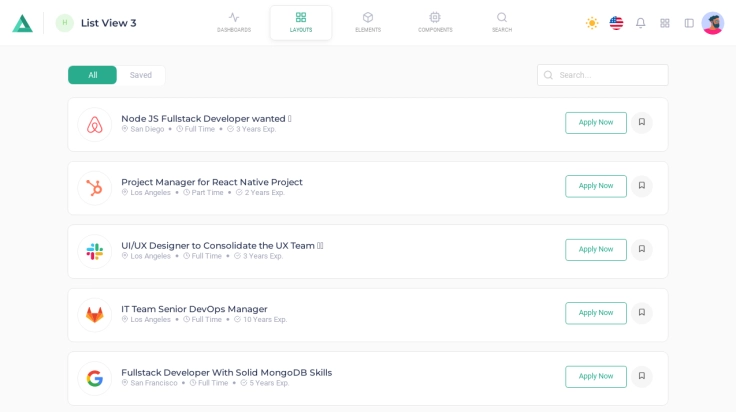The height and width of the screenshot is (412, 736).
Task: Open the apps grid icon in header
Action: tap(664, 23)
